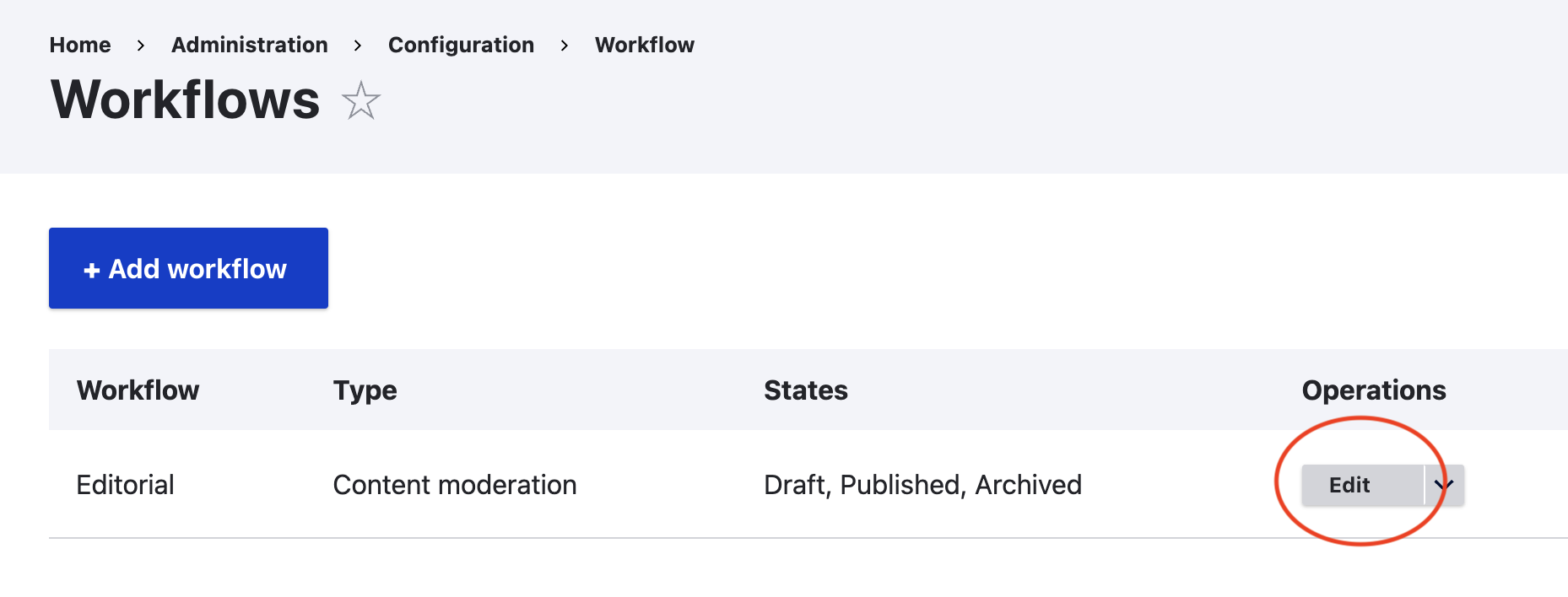Go to Configuration from the breadcrumb trail
The height and width of the screenshot is (597, 1568).
pyautogui.click(x=461, y=45)
